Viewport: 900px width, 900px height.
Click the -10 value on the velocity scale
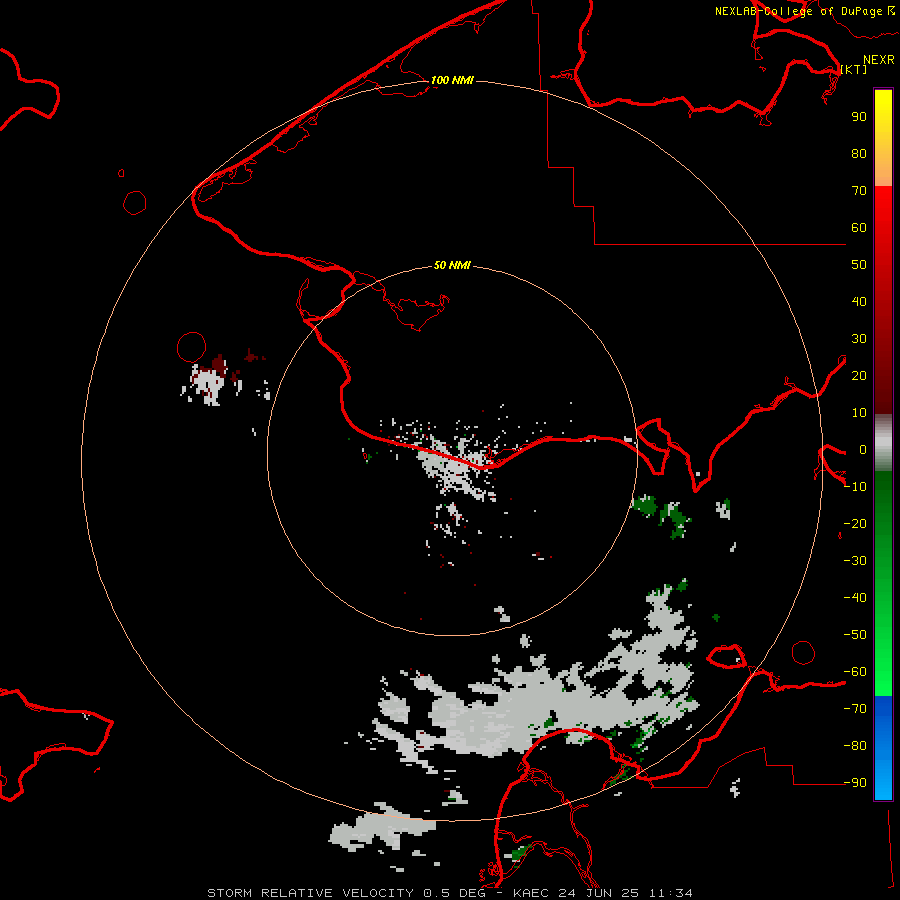click(x=855, y=487)
